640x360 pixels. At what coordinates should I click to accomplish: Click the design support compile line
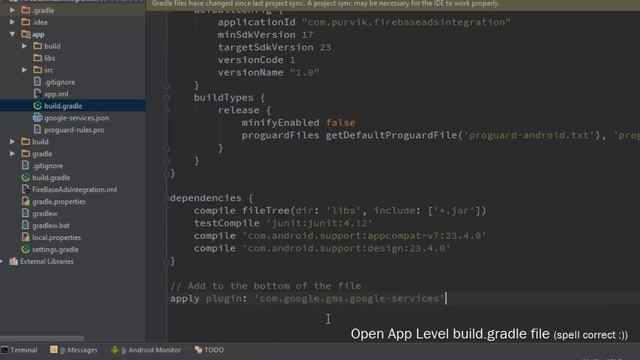click(x=322, y=248)
